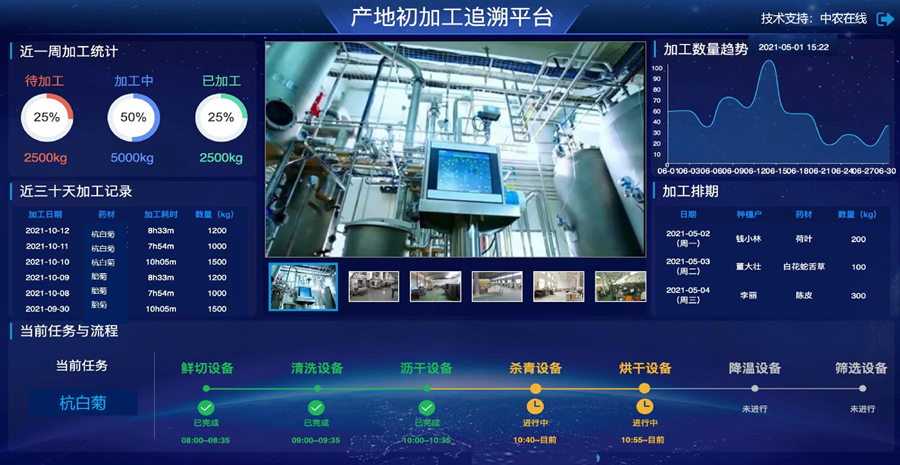
Task: Click the 5000kg value under 加工中
Action: [133, 158]
